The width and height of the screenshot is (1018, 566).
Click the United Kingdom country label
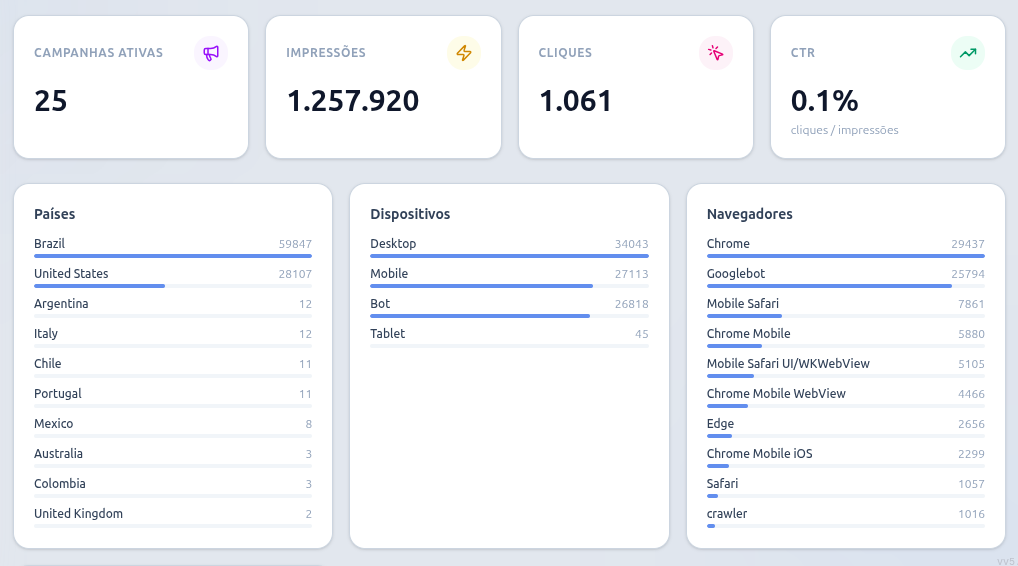point(79,513)
